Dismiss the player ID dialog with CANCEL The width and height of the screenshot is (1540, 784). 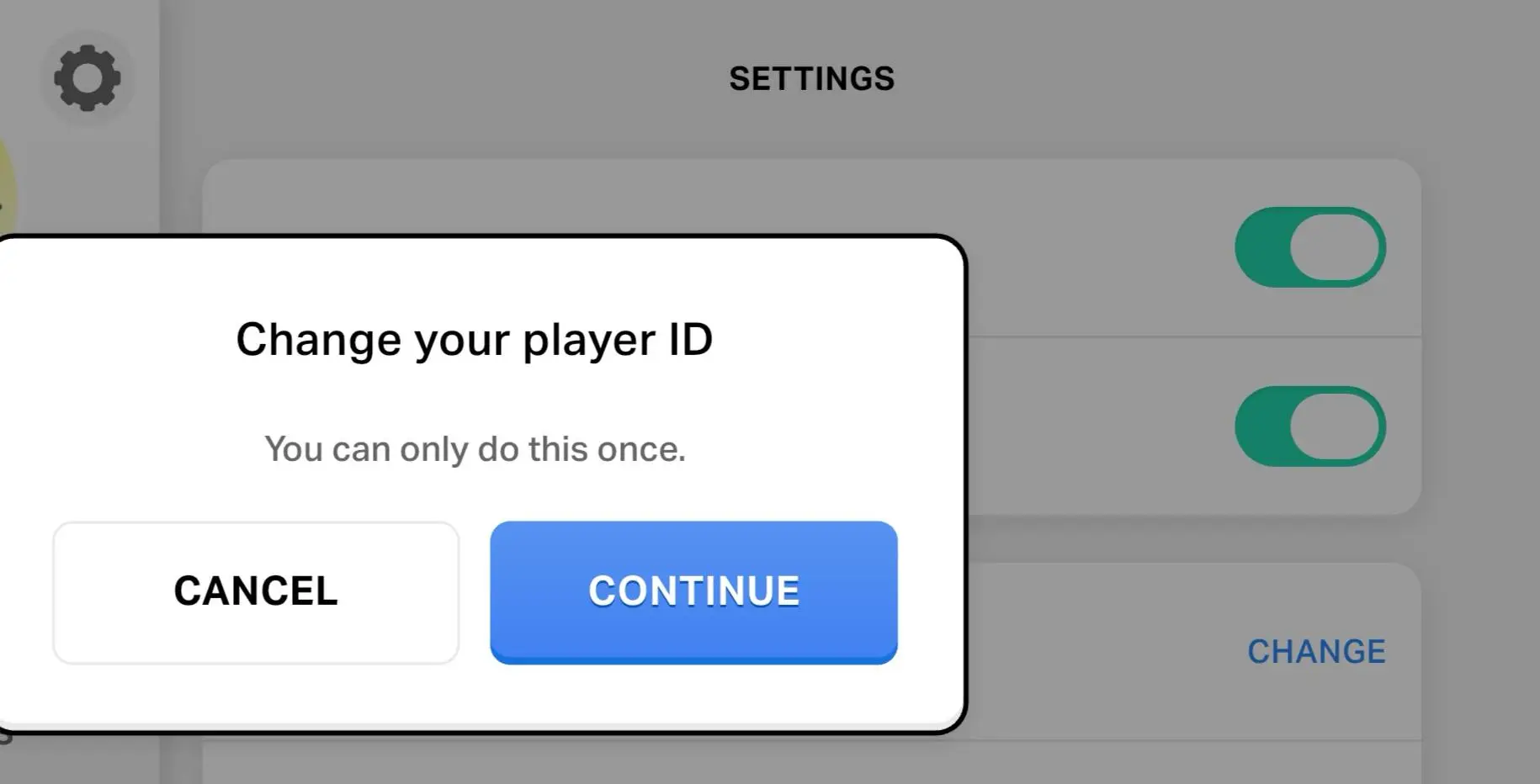coord(256,591)
